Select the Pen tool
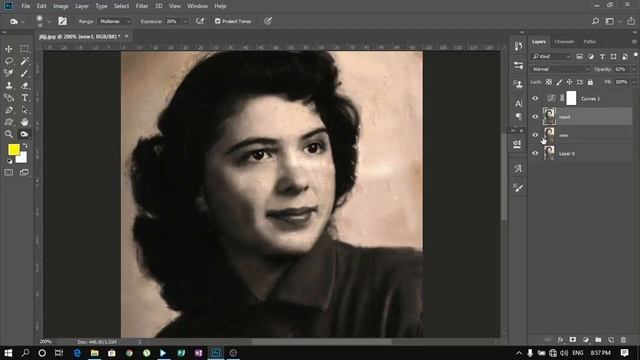 pyautogui.click(x=9, y=110)
